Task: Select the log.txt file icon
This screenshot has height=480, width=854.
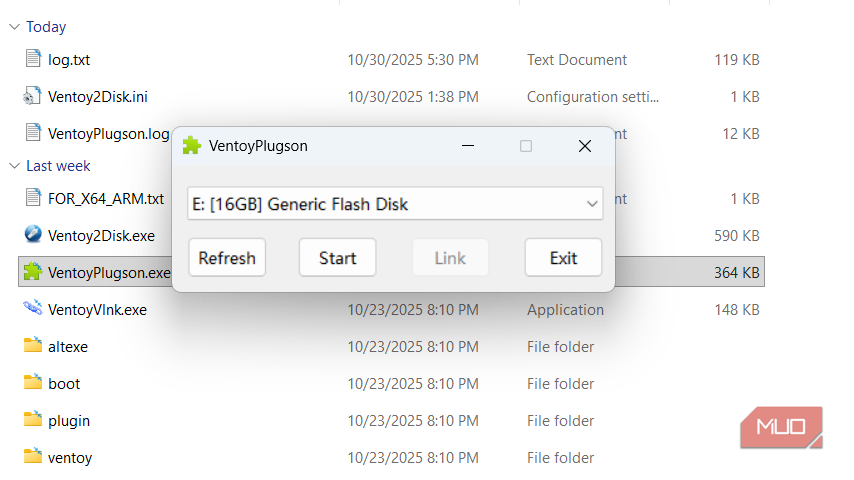Action: 33,58
